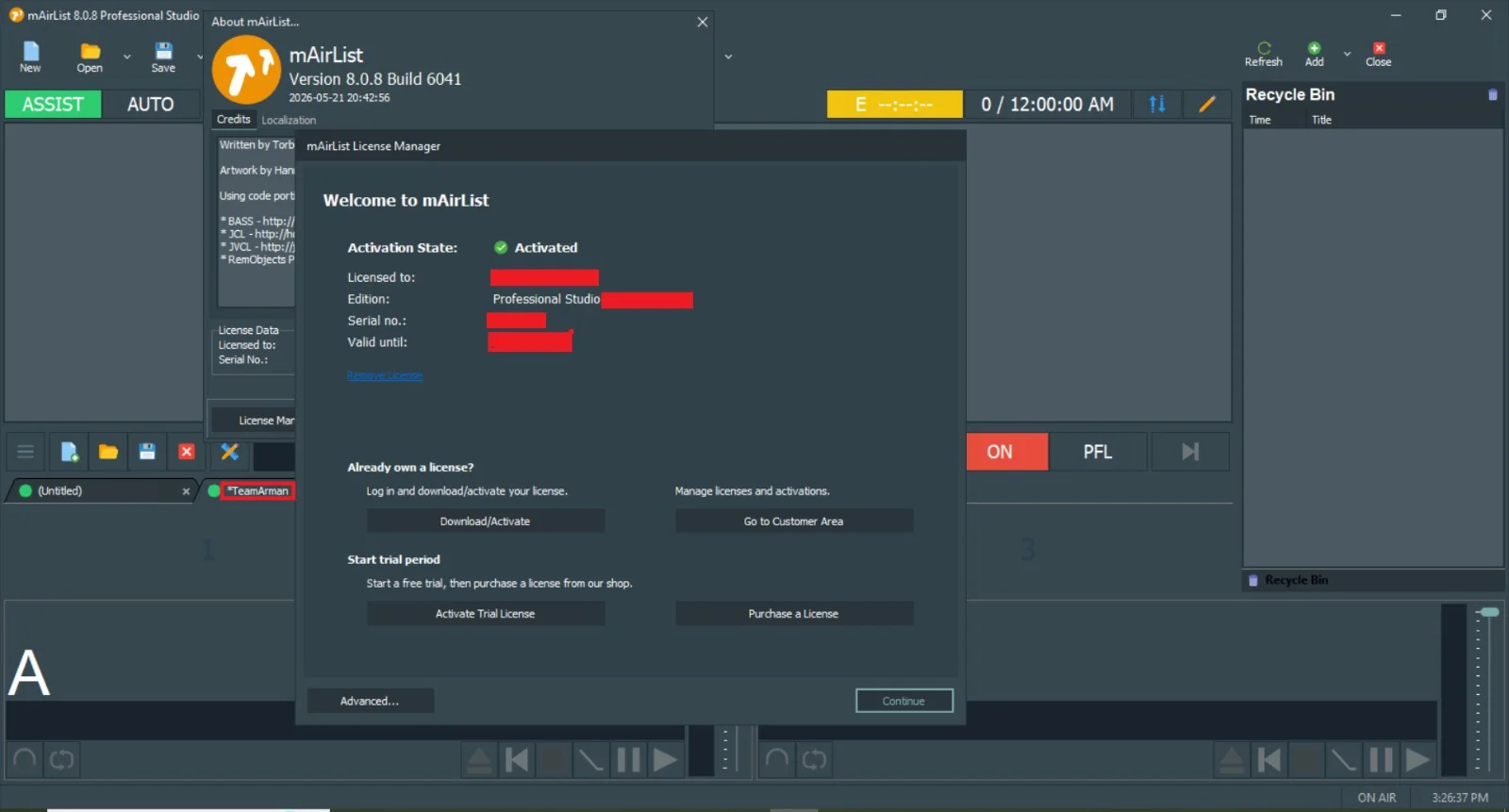Click the blue sort arrows icon
Screen dimensions: 1509x812
tap(1157, 105)
